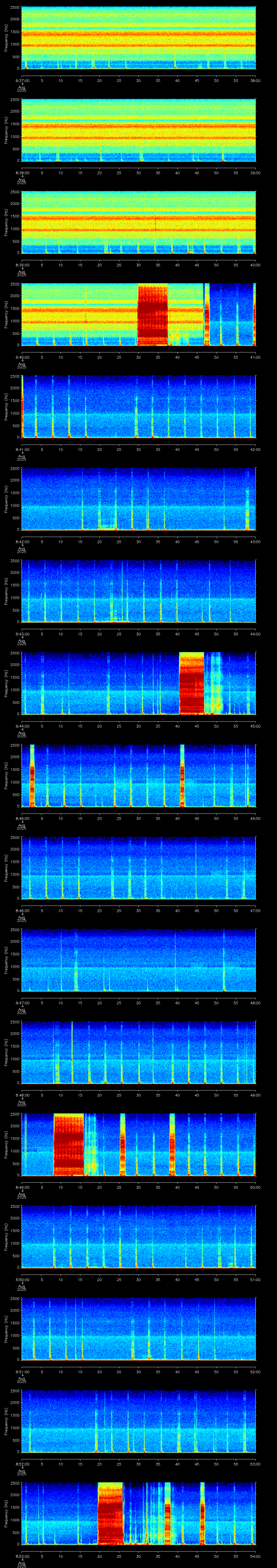Viewport: 277px width, 1568px height.
Task: Click the 8:47:00 start time label
Action: pyautogui.click(x=22, y=1003)
